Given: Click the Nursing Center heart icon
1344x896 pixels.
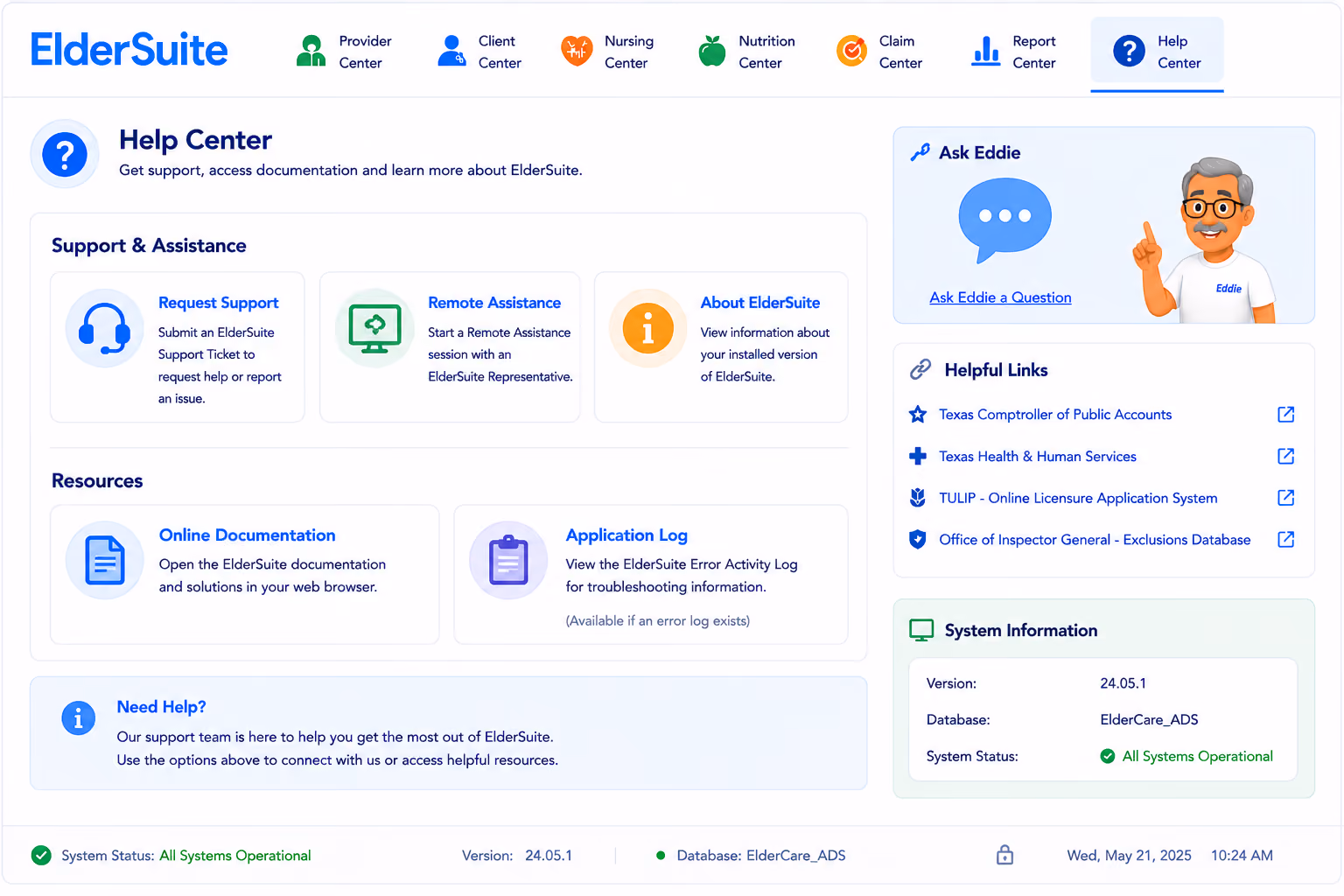Looking at the screenshot, I should (x=577, y=51).
